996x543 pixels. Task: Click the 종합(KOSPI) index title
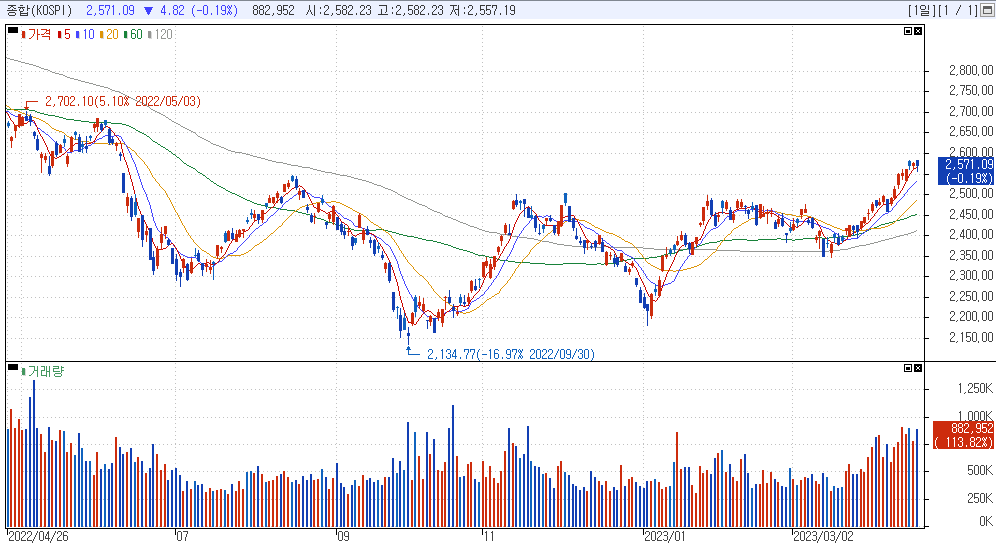(39, 10)
